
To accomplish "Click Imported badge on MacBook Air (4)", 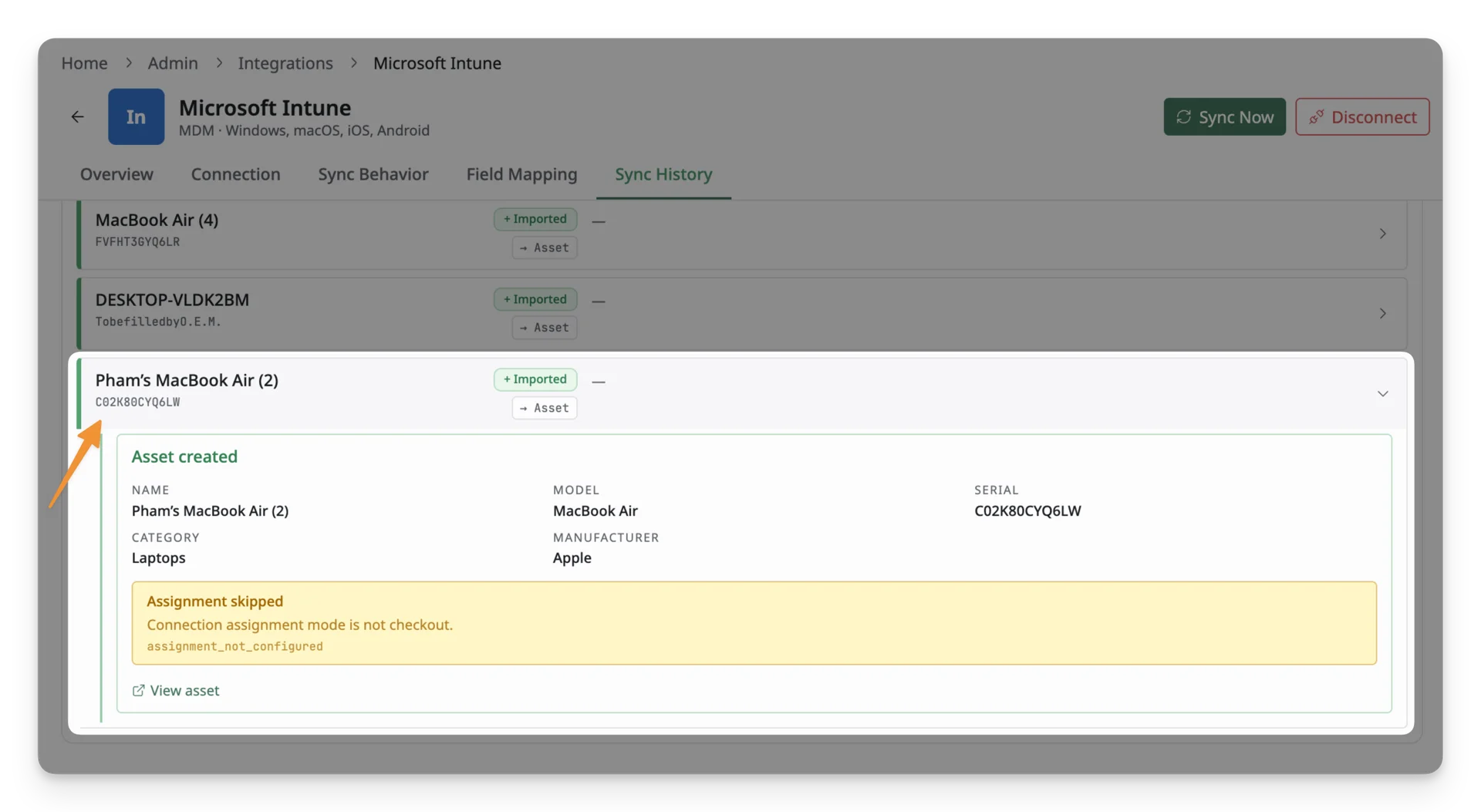I will (x=535, y=219).
